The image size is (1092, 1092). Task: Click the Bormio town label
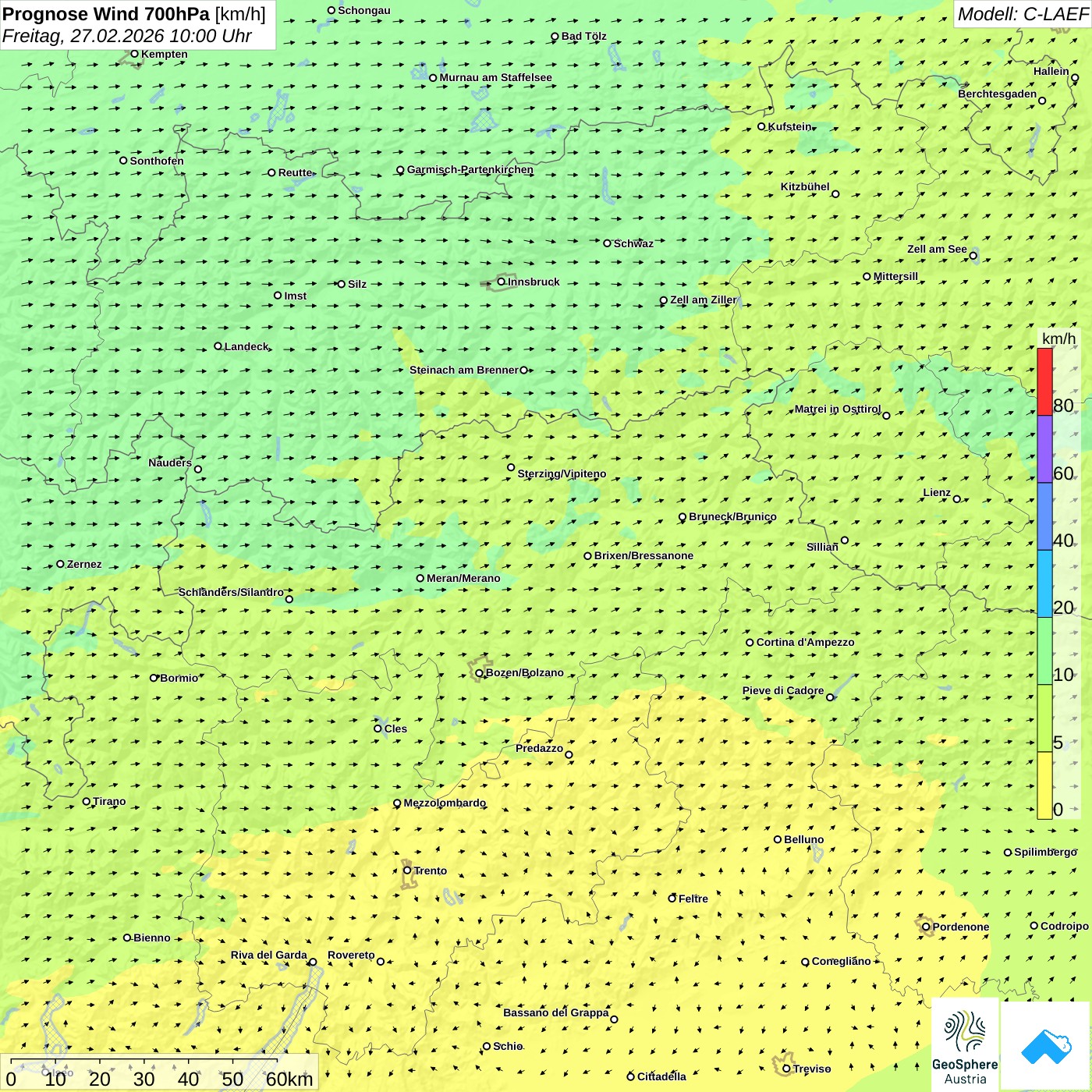(x=179, y=678)
